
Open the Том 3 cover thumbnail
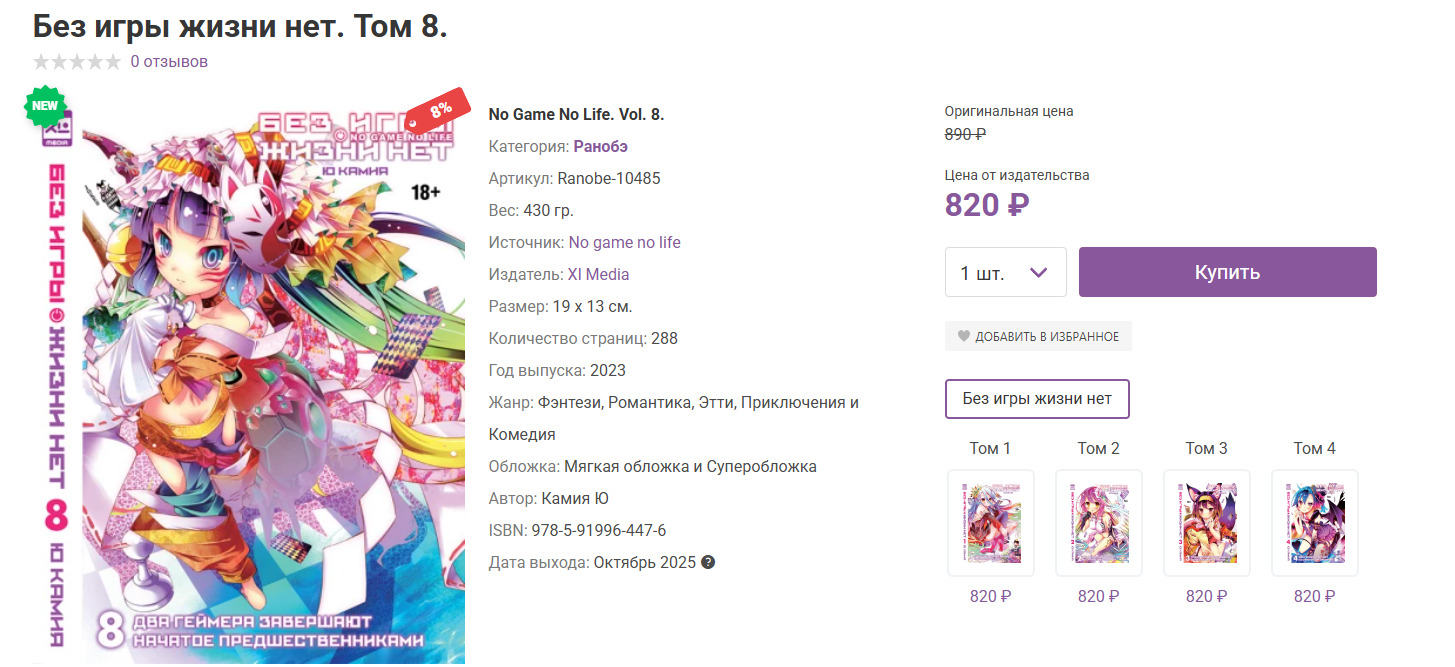(1207, 523)
